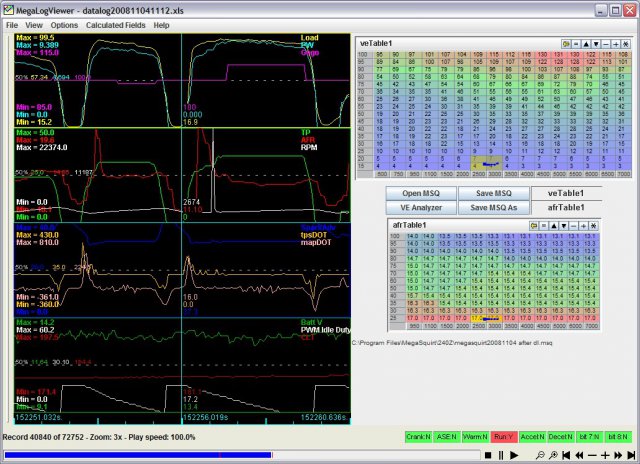Click the veTable1 increment up arrow icon
This screenshot has width=640, height=464.
[587, 45]
